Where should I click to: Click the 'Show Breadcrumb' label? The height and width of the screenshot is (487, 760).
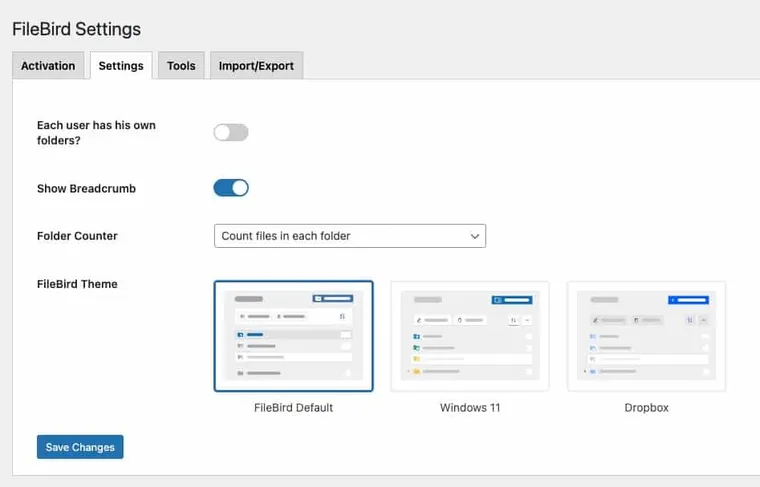click(x=86, y=189)
